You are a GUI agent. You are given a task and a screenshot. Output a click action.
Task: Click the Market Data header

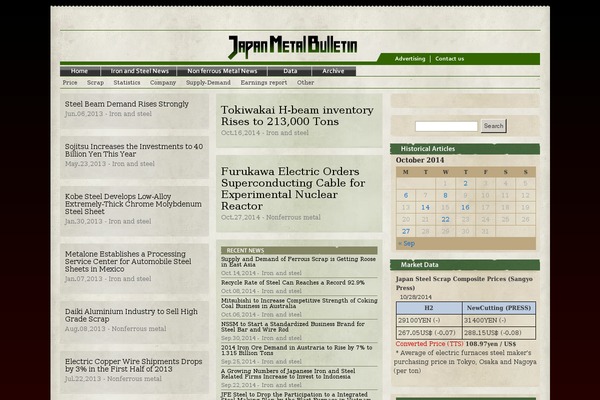(465, 265)
